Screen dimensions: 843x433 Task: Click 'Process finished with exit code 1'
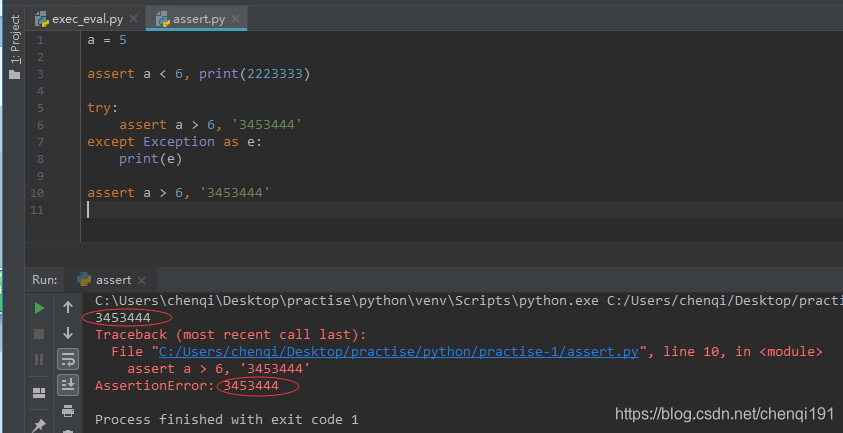[x=226, y=420]
